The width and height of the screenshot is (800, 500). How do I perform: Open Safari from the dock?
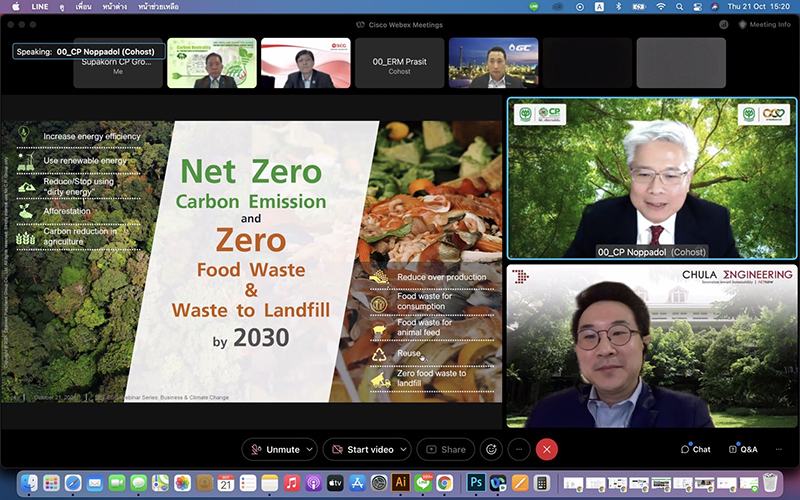(x=73, y=483)
